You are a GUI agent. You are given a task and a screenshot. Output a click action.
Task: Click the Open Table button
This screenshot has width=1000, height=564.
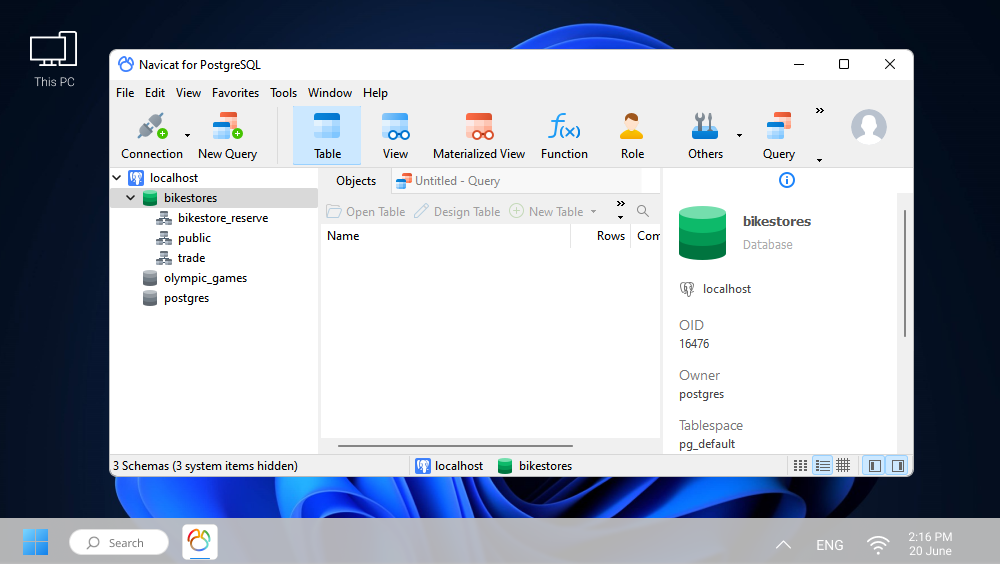point(366,211)
